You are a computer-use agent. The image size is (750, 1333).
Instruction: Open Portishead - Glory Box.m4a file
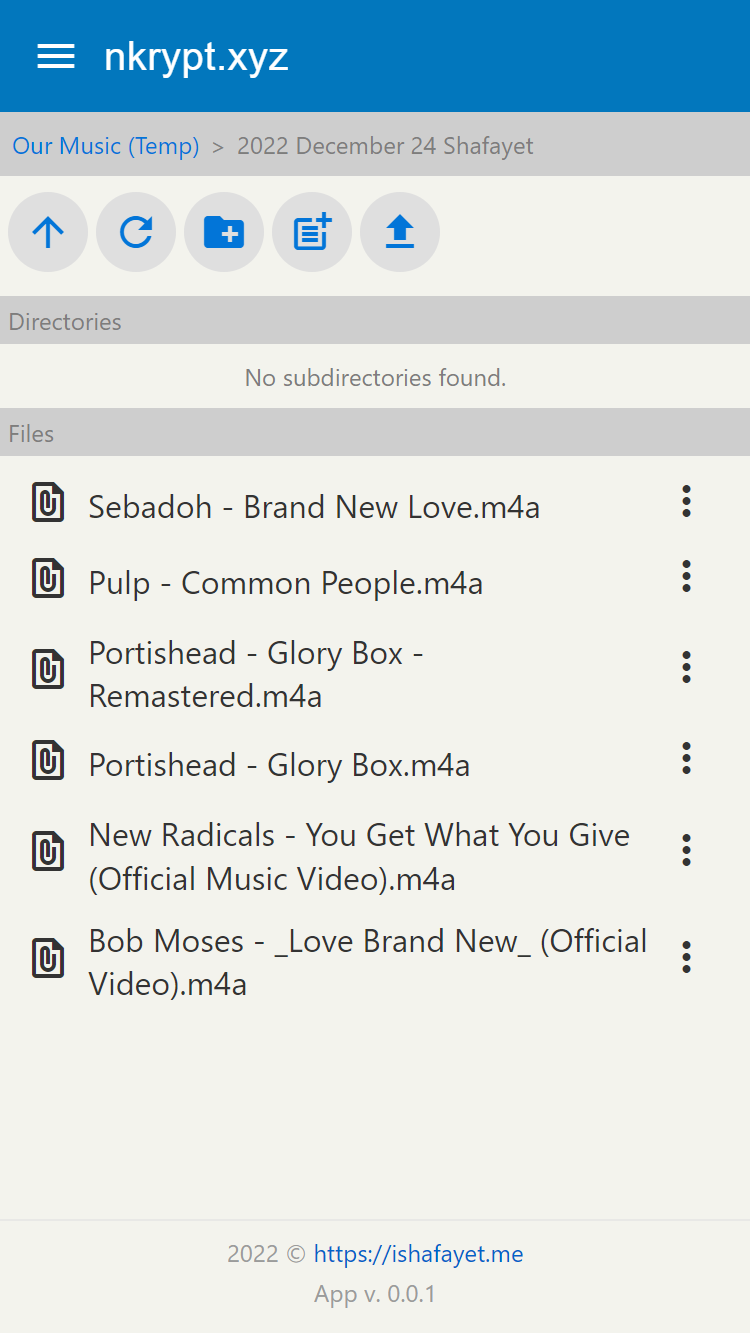point(279,765)
